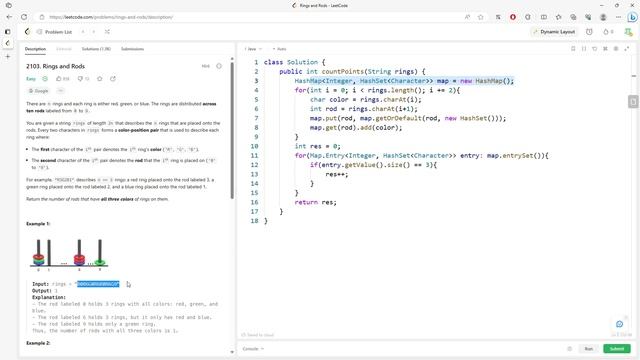Submit the solution
The height and width of the screenshot is (360, 640).
(x=617, y=349)
